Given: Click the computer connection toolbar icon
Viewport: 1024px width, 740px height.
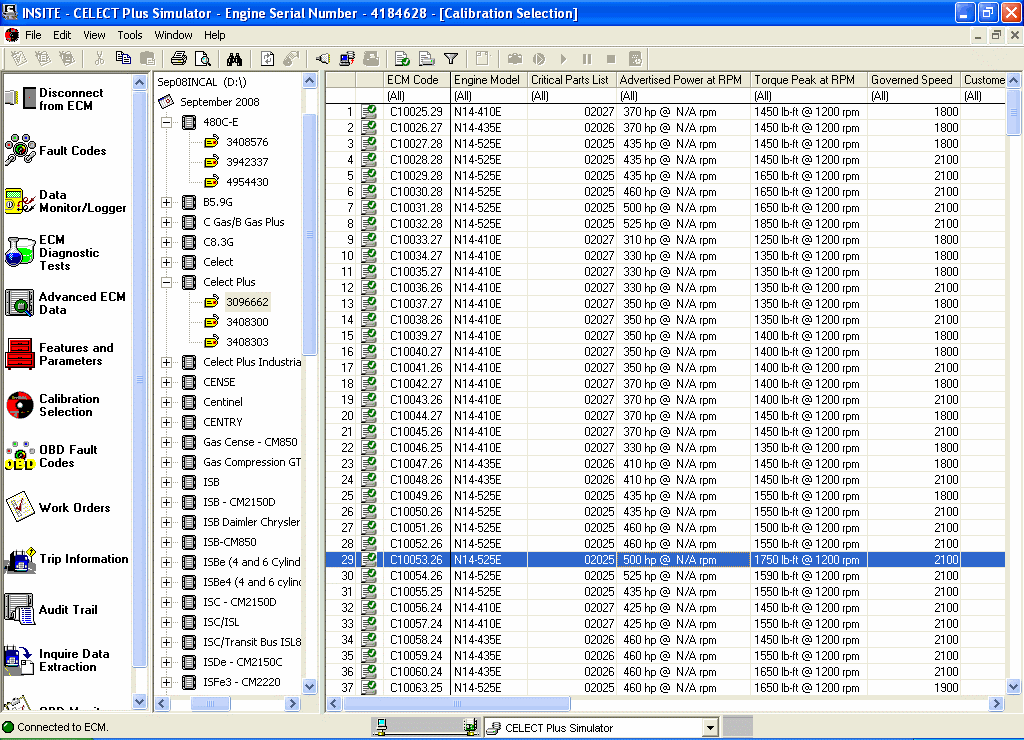Looking at the screenshot, I should [347, 59].
